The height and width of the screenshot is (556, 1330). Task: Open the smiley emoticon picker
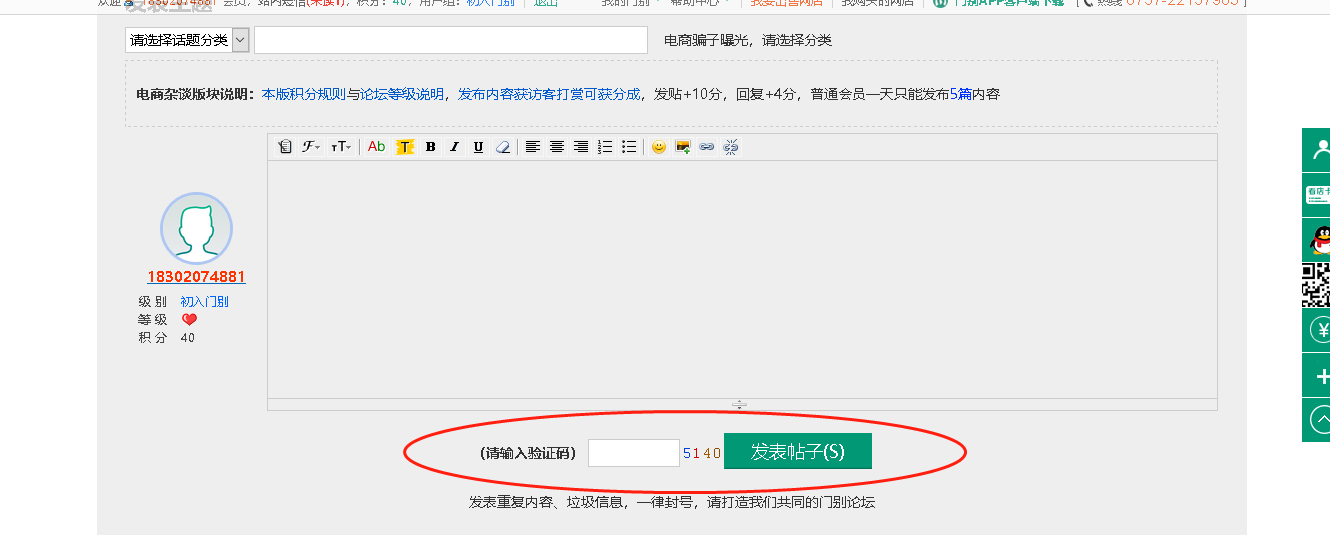click(659, 147)
